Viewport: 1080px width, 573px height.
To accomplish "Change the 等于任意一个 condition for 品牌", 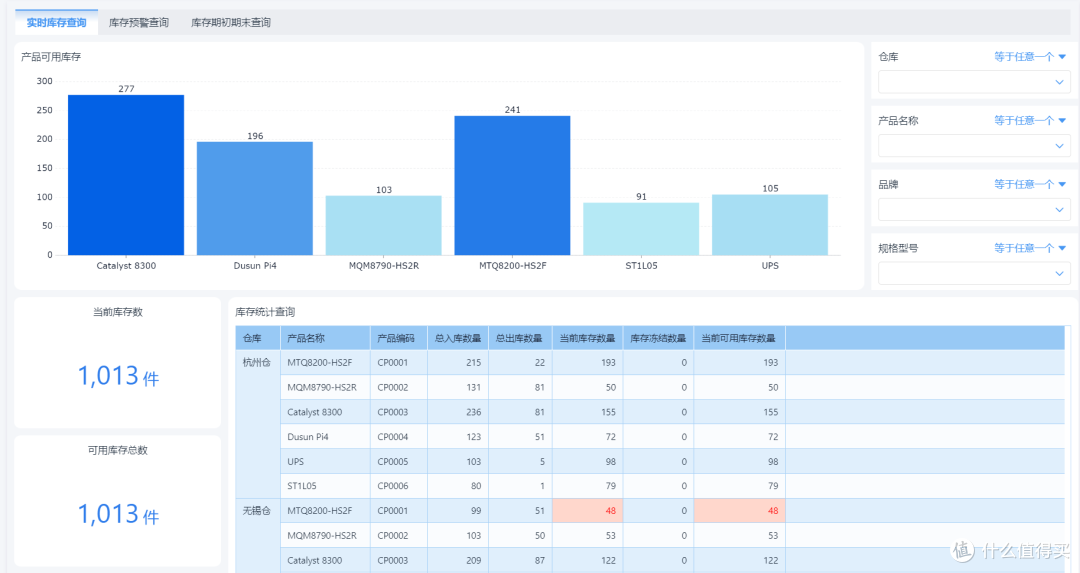I will 1030,184.
